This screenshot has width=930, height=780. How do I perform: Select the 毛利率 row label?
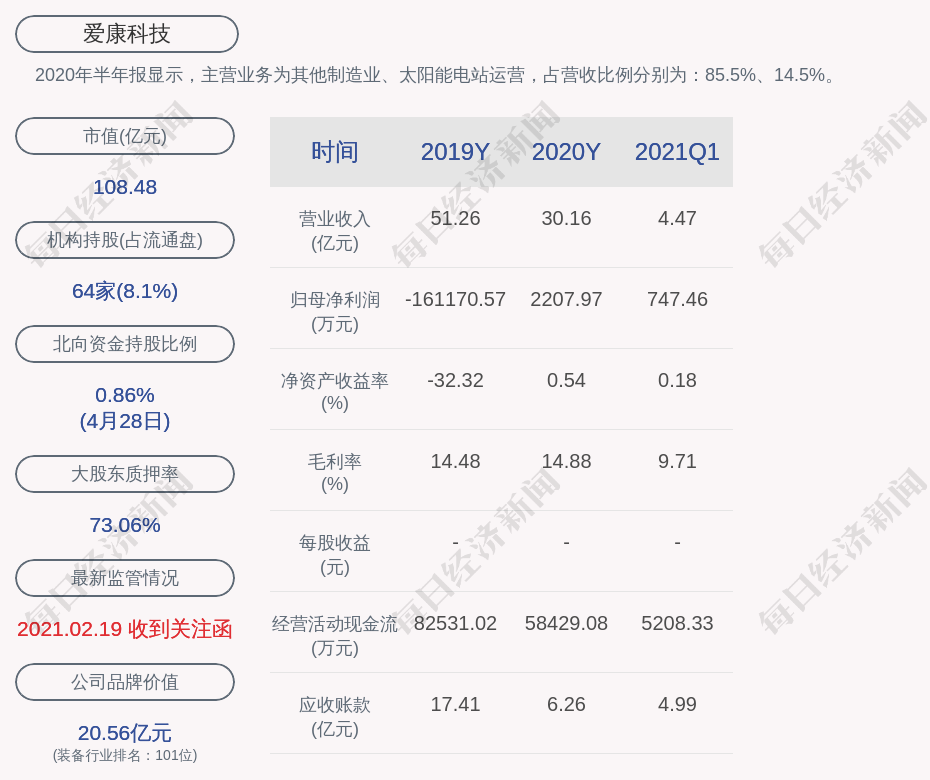tap(335, 473)
